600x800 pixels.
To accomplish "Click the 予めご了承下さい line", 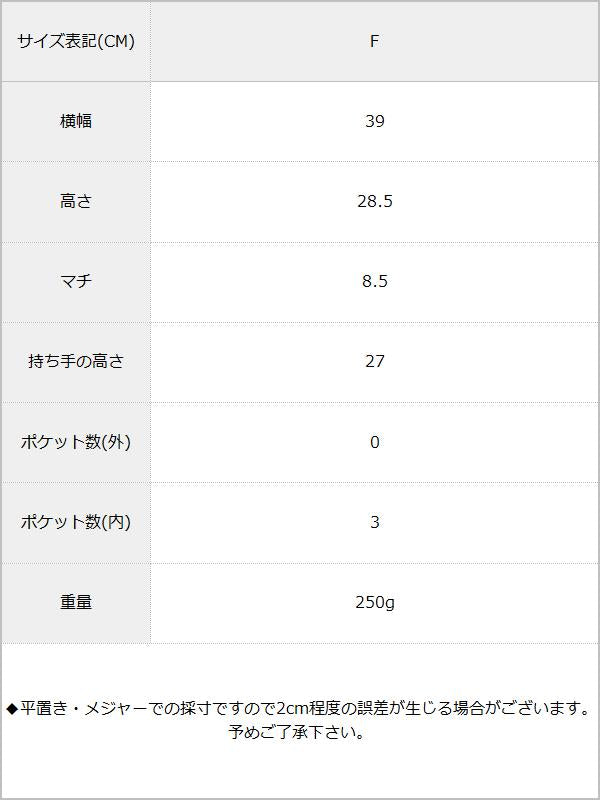I will pos(296,733).
